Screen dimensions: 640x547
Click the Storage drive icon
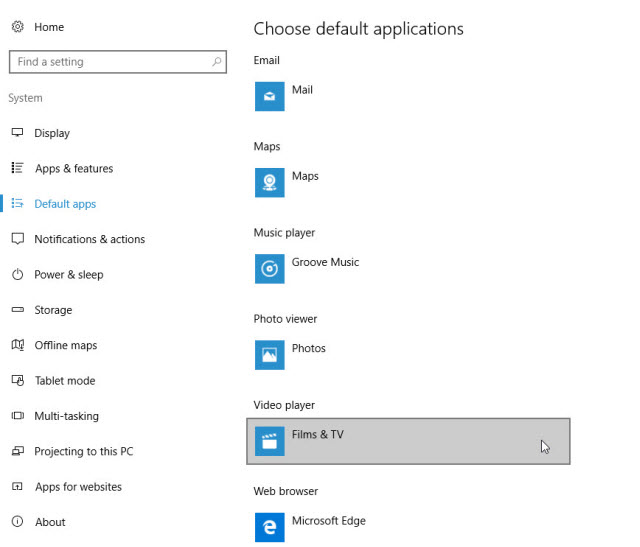pos(18,309)
